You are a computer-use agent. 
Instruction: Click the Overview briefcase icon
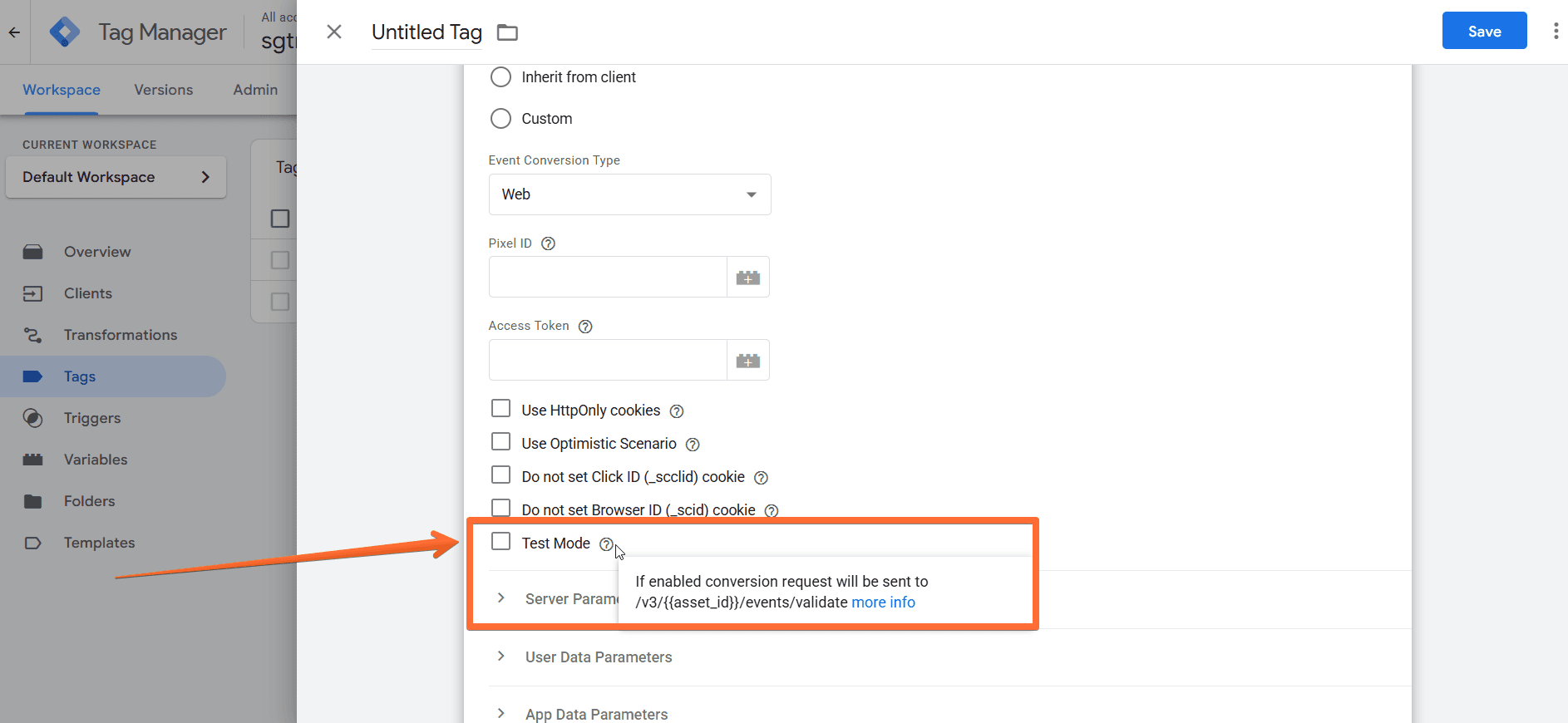click(32, 252)
